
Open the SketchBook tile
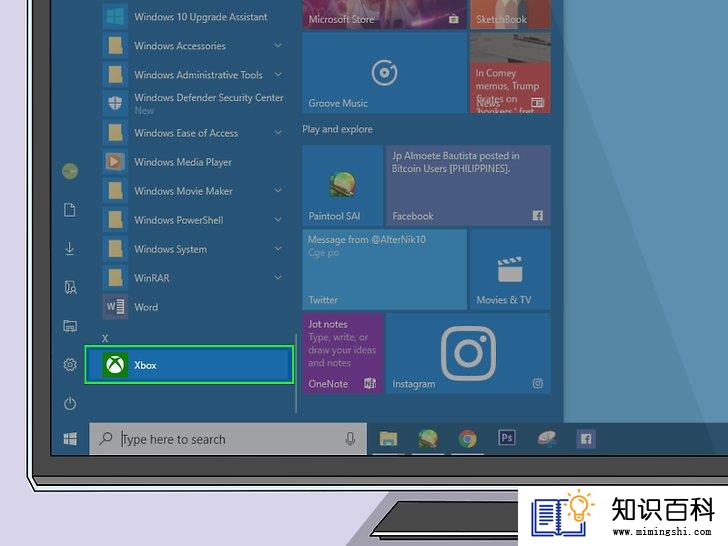510,14
